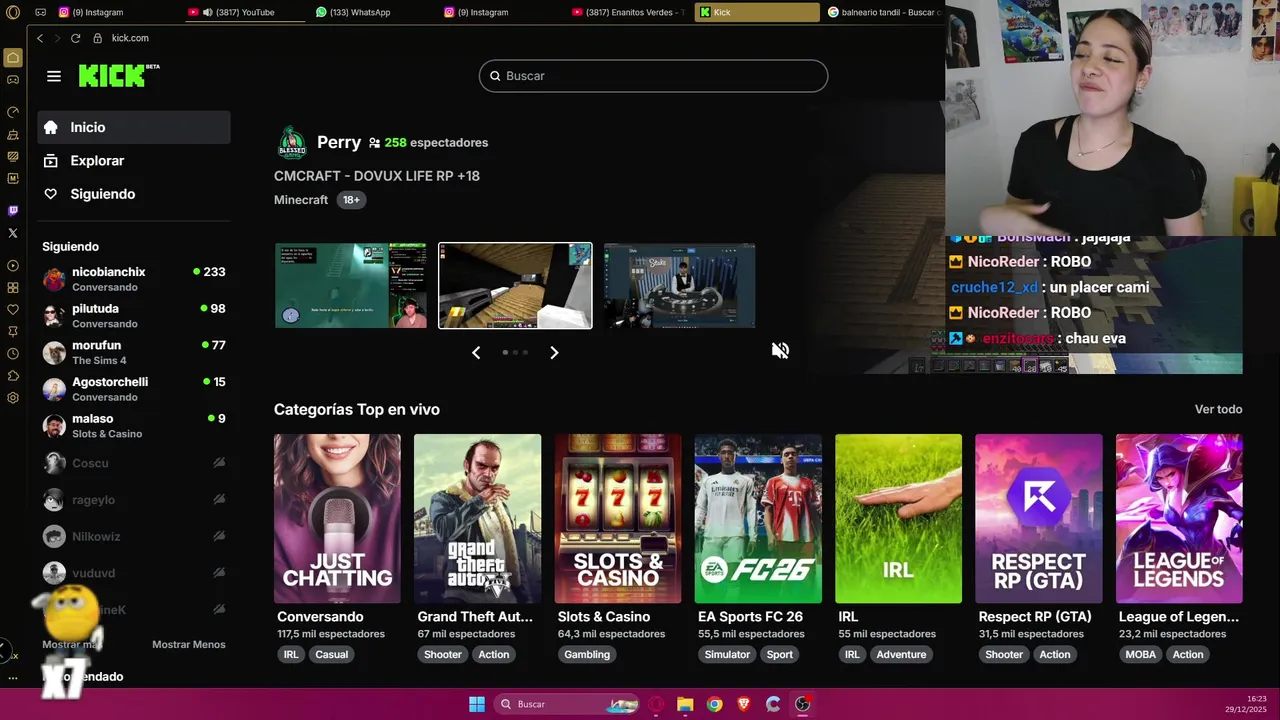The width and height of the screenshot is (1280, 720).
Task: Open the Kick hamburger menu
Action: 54,76
